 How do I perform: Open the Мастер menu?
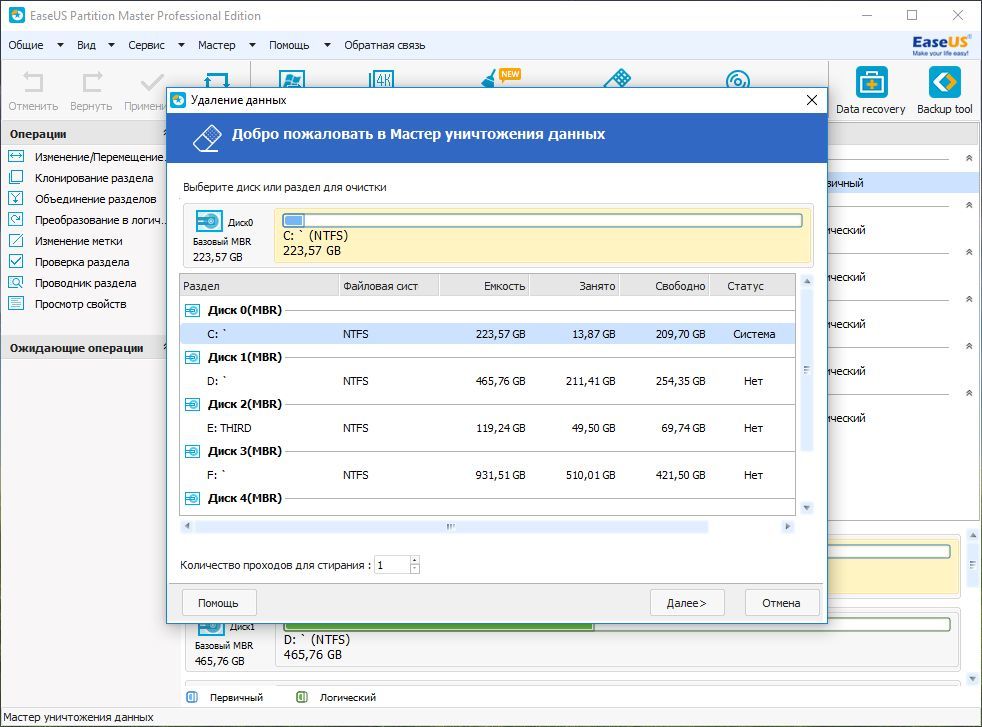tap(217, 45)
